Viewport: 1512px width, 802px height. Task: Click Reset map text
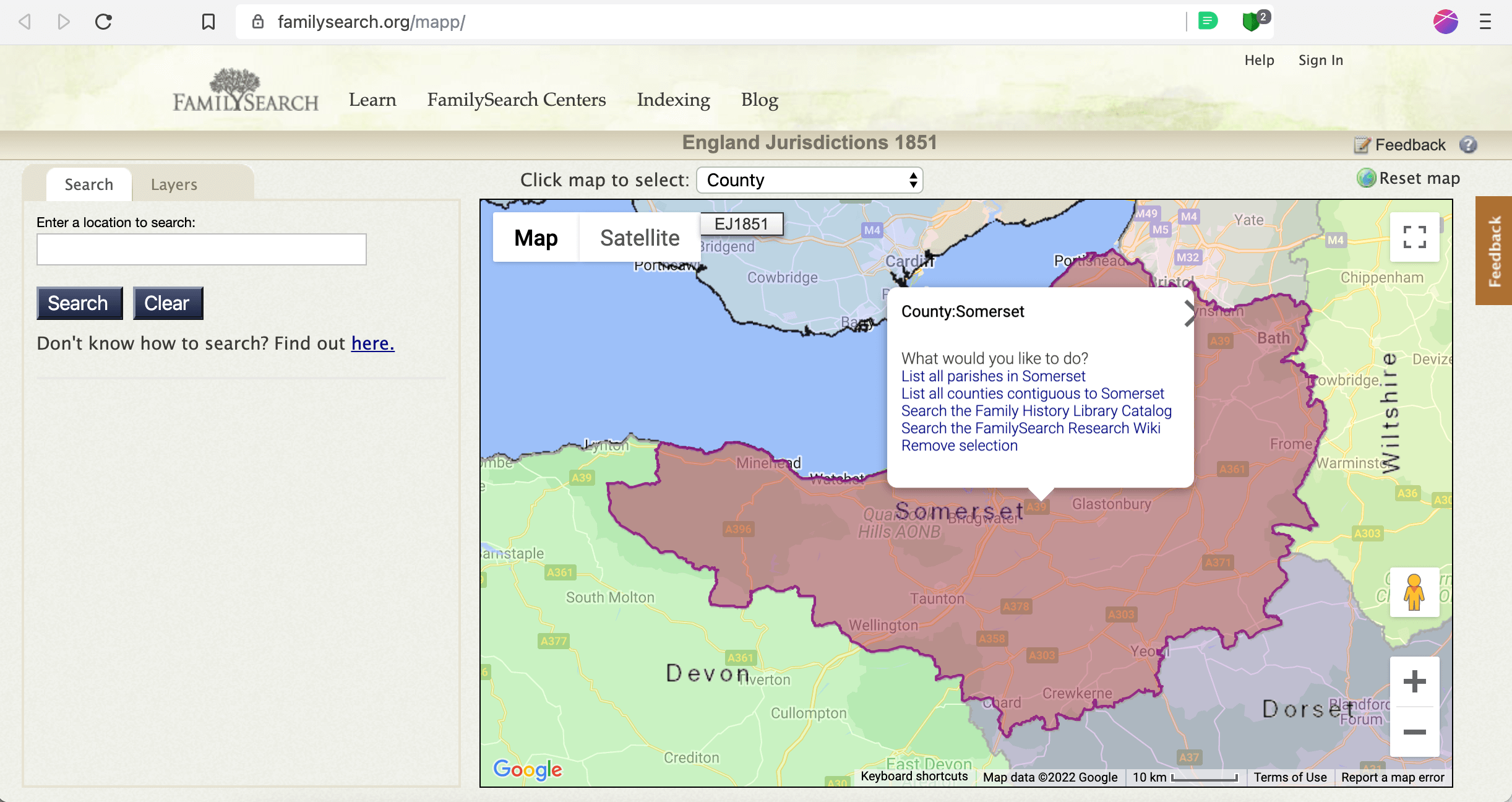tap(1419, 178)
